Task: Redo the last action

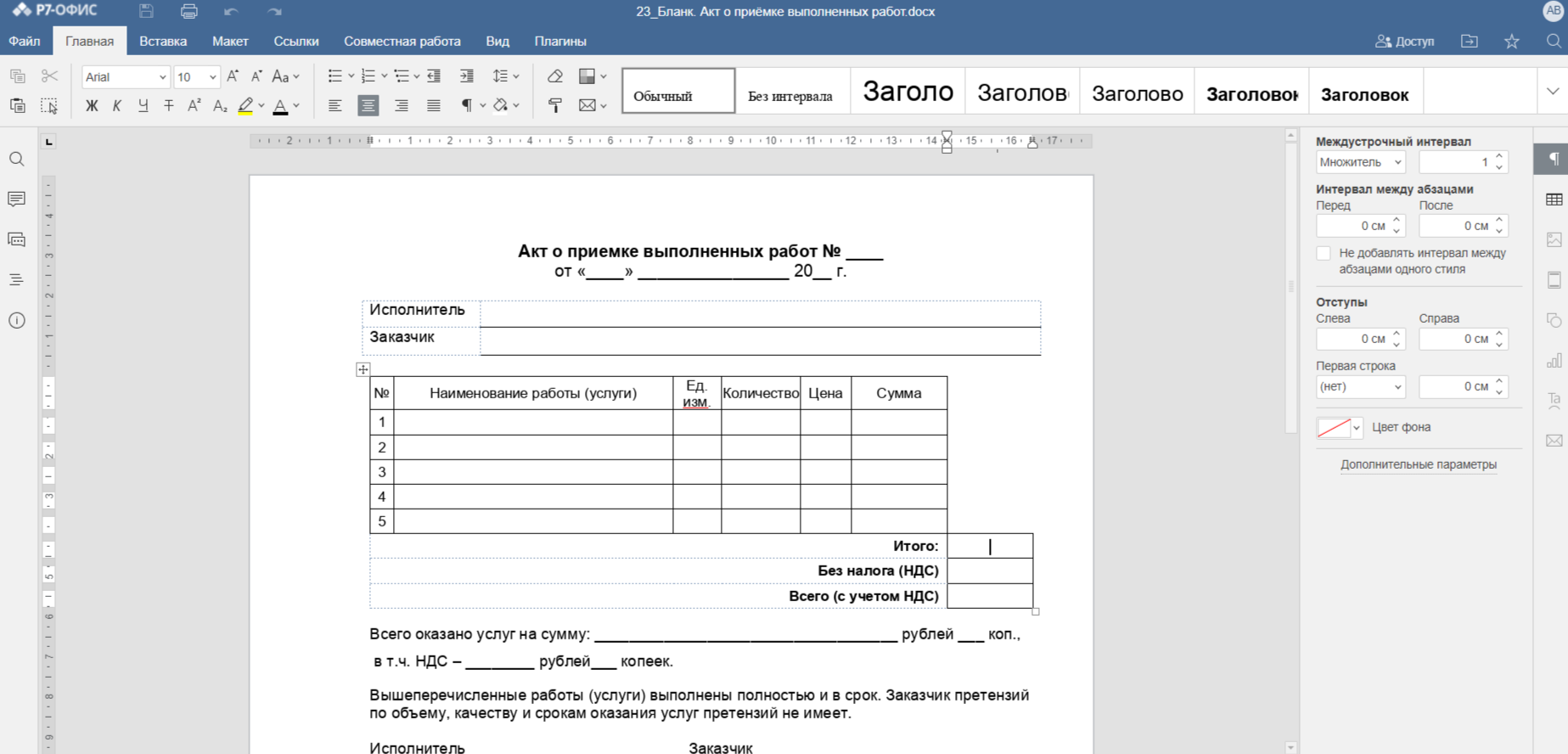Action: point(273,12)
